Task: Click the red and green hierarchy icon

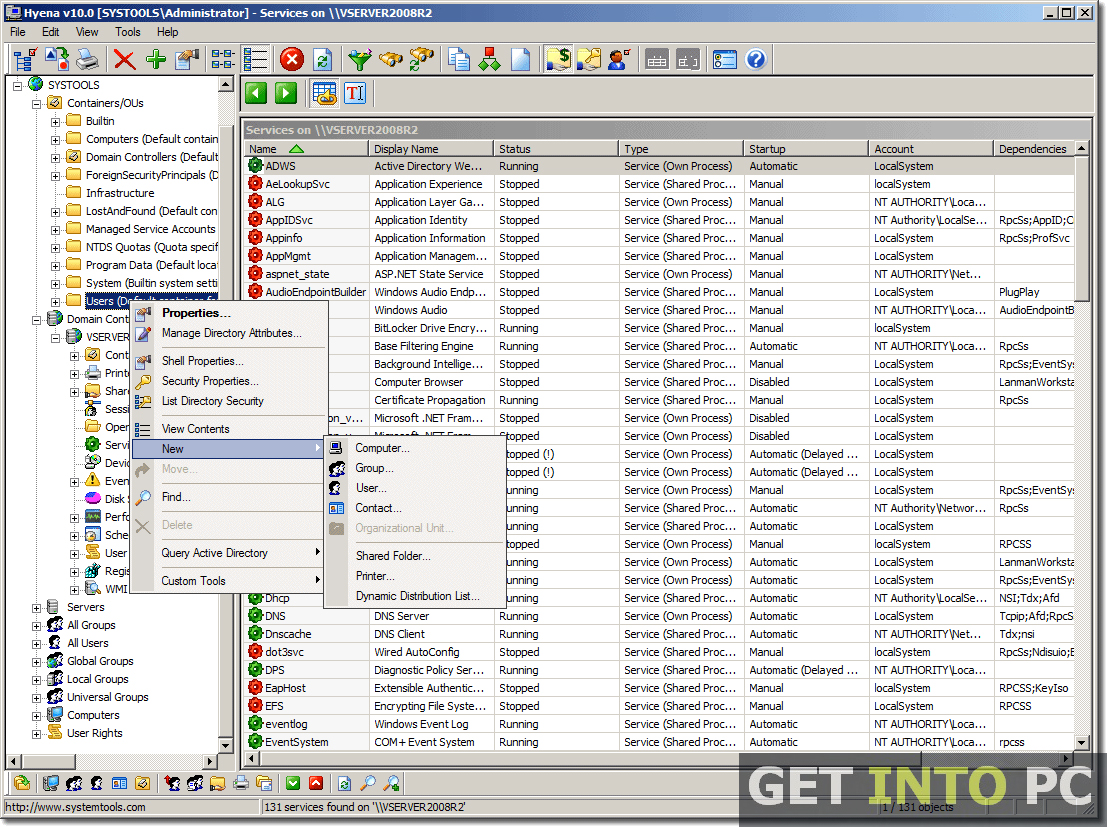Action: click(x=489, y=59)
